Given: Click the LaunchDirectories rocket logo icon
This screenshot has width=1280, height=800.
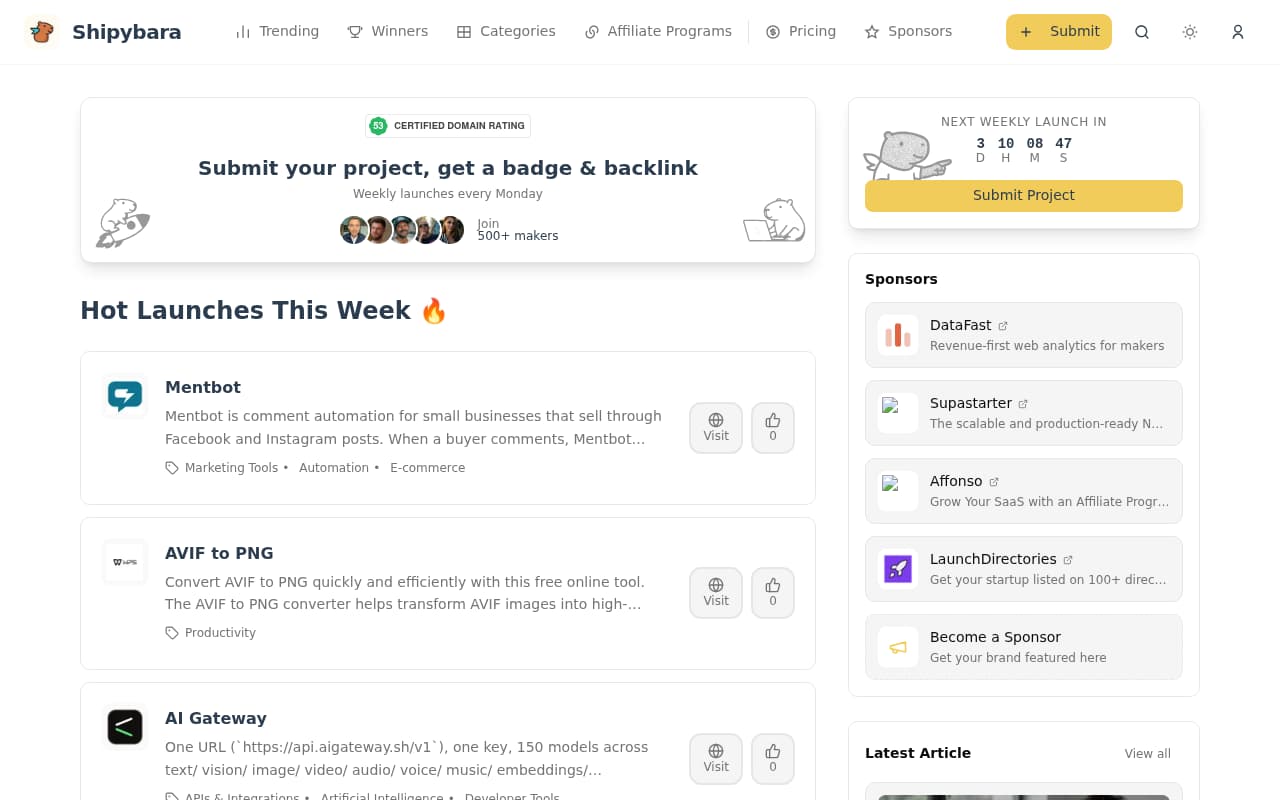Looking at the screenshot, I should [898, 569].
